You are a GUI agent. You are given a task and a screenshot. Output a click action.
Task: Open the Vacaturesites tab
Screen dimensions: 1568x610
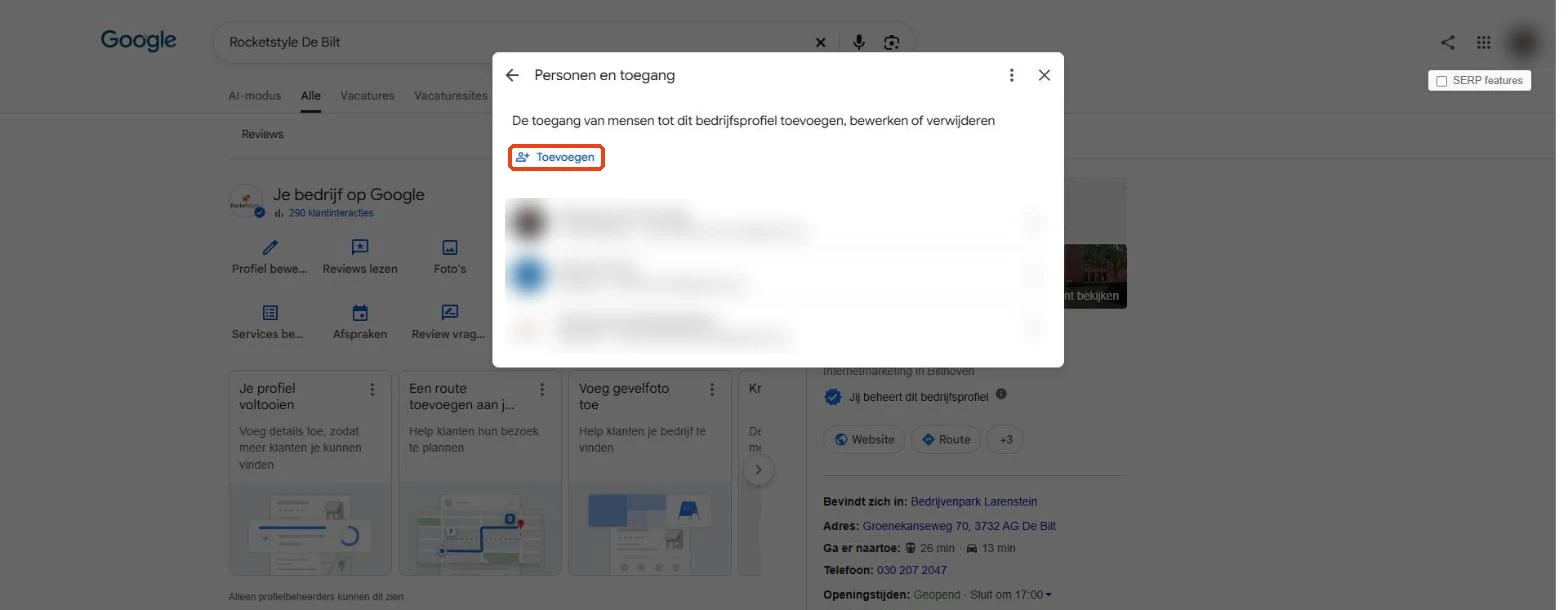pos(451,96)
